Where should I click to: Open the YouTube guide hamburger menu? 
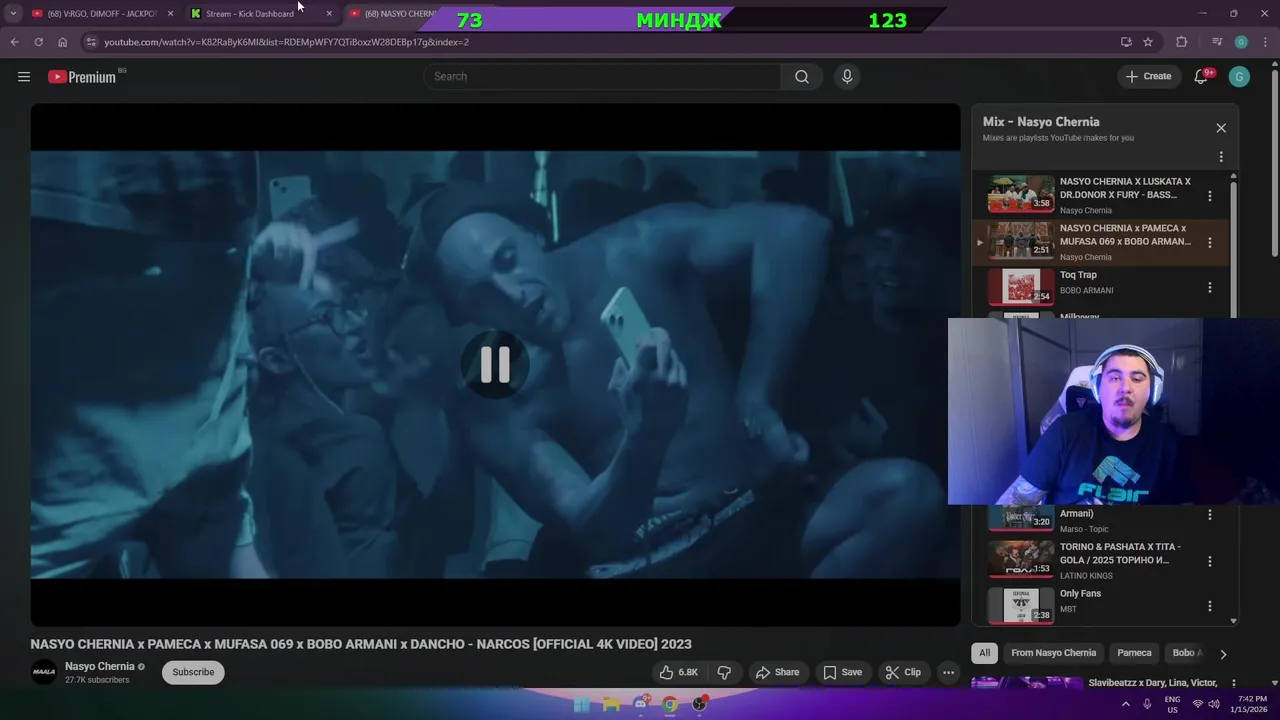[x=24, y=76]
